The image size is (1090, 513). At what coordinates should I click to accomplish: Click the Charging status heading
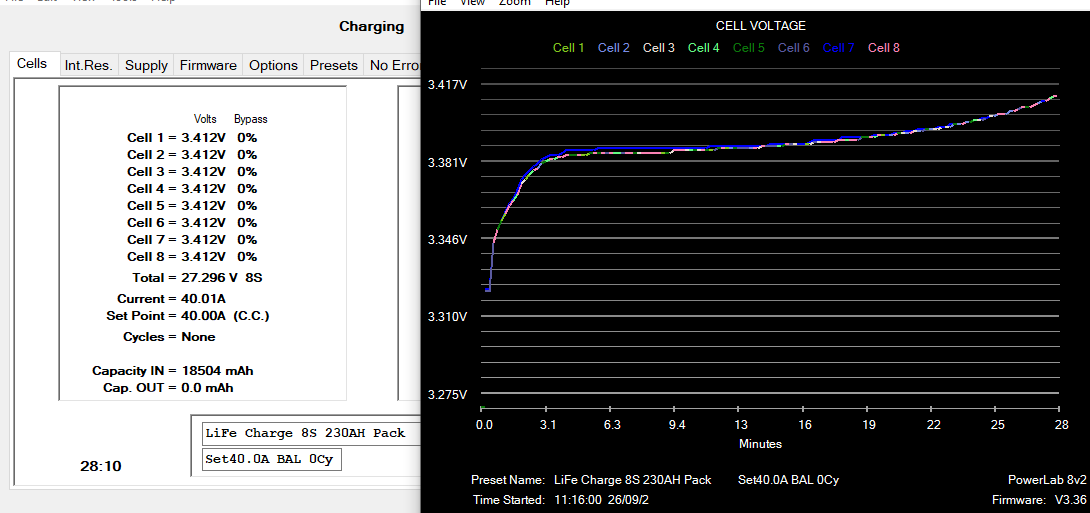pyautogui.click(x=371, y=27)
